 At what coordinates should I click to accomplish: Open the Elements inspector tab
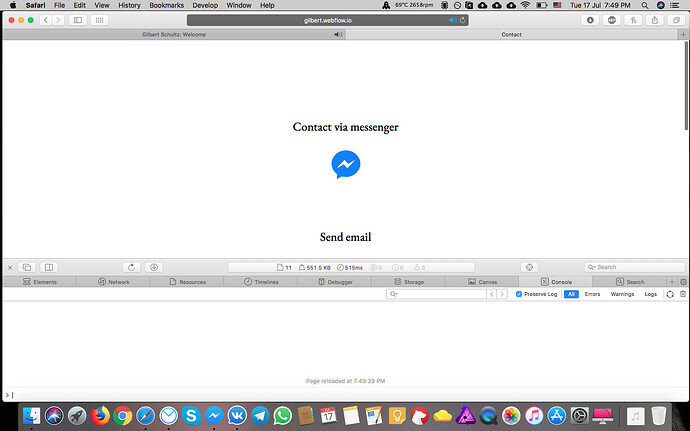40,282
